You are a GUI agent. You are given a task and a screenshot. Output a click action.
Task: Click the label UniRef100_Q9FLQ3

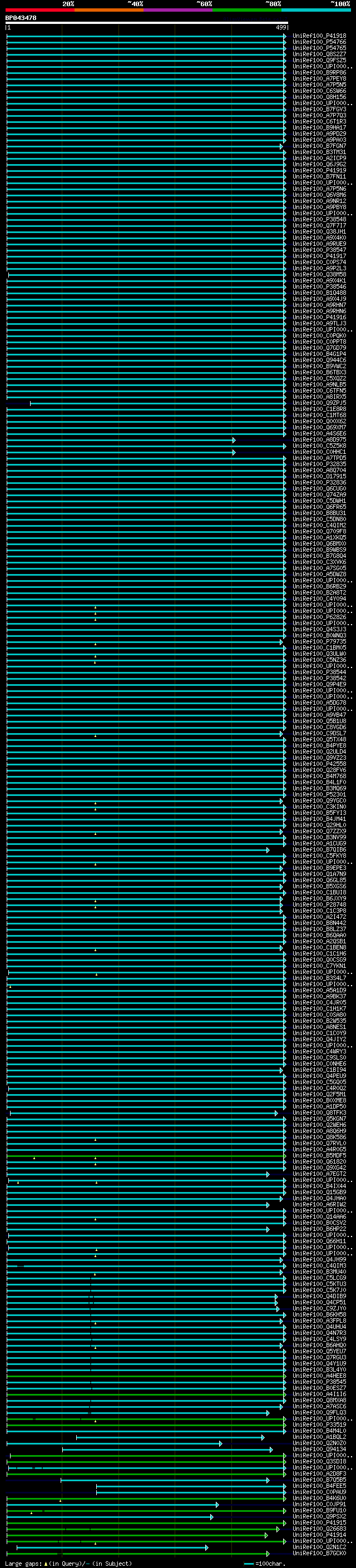tap(319, 1413)
